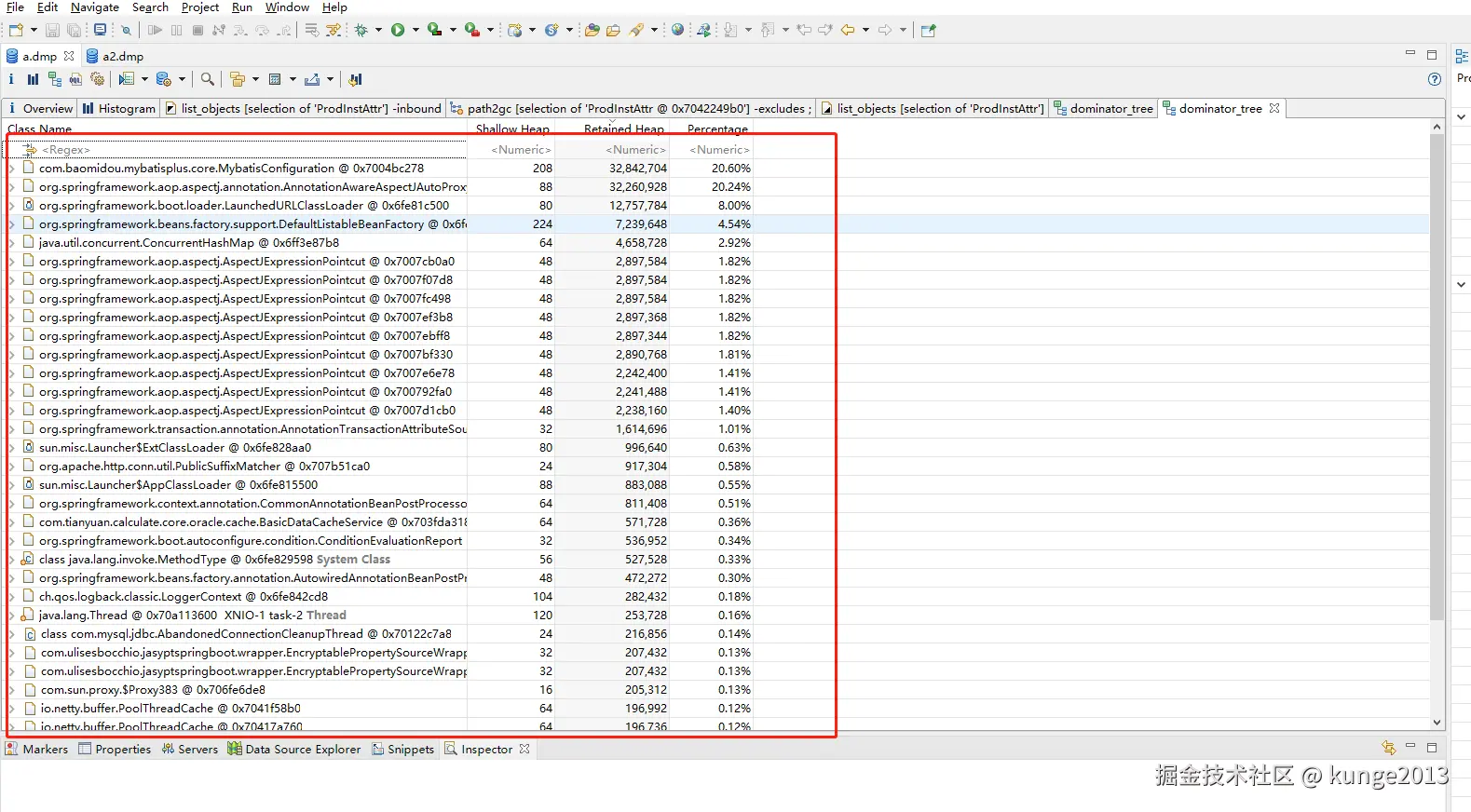Click the Open Console terminal icon
The image size is (1471, 812).
click(x=100, y=30)
